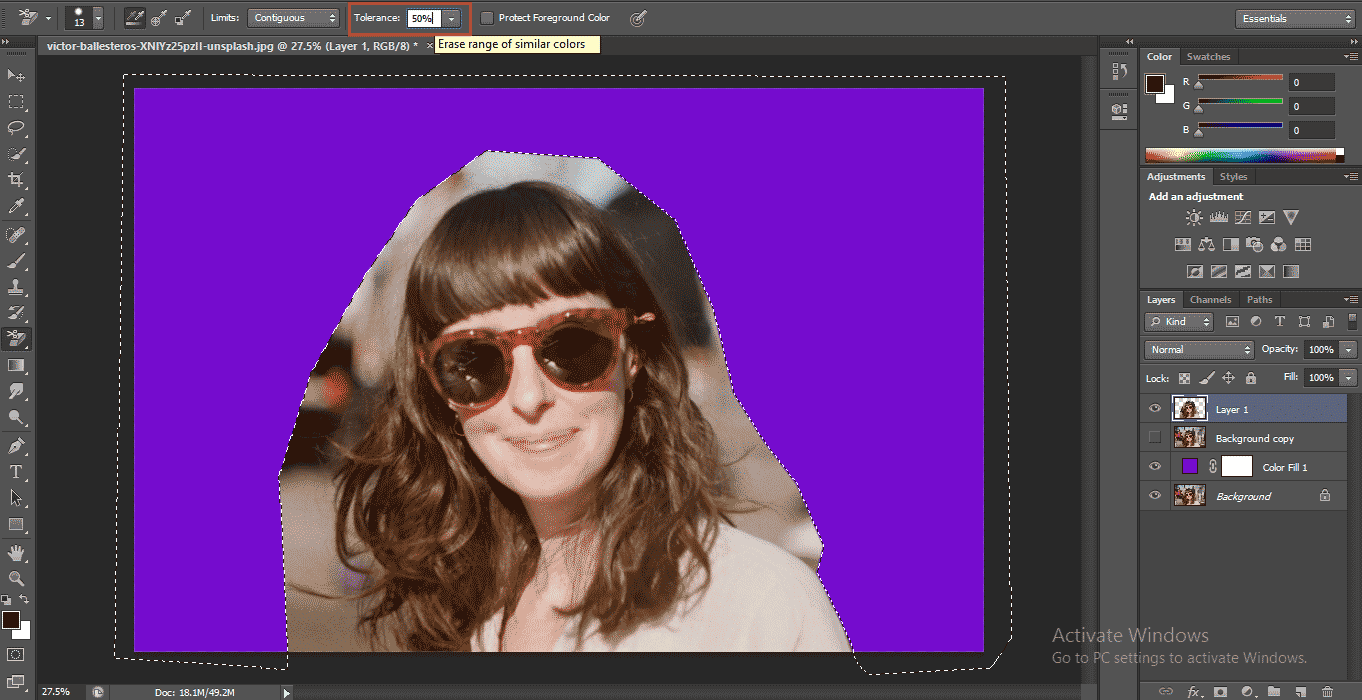Select the Pen tool
The height and width of the screenshot is (700, 1362).
(16, 445)
